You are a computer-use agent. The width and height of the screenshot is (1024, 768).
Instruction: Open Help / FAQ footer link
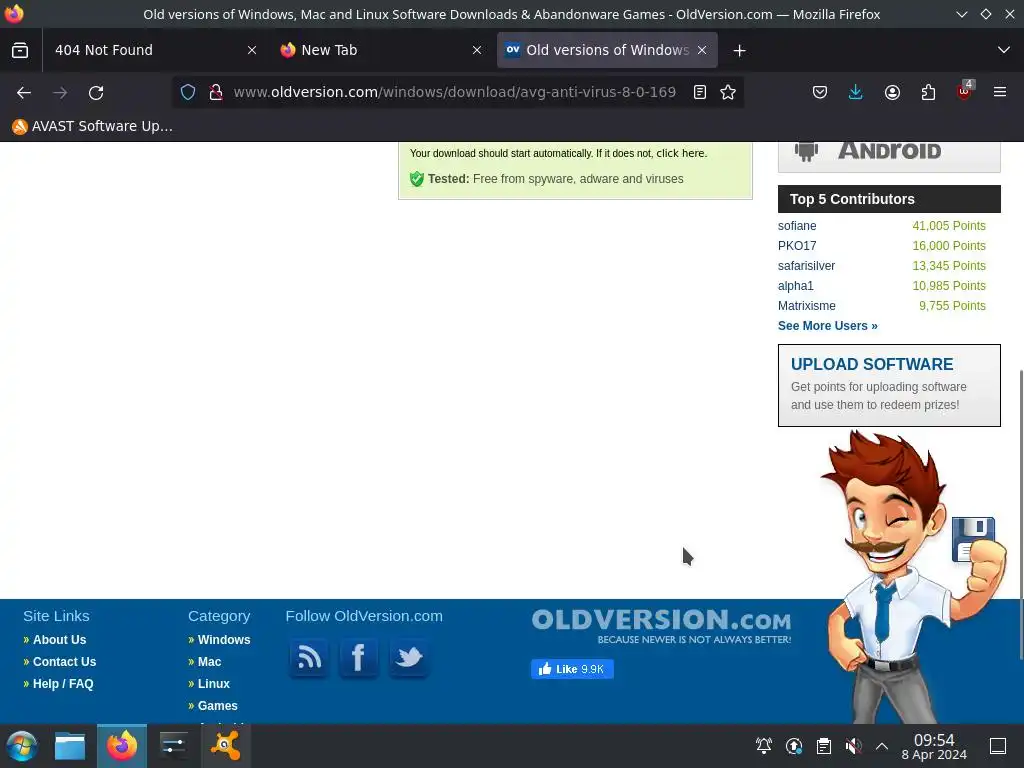(x=63, y=684)
